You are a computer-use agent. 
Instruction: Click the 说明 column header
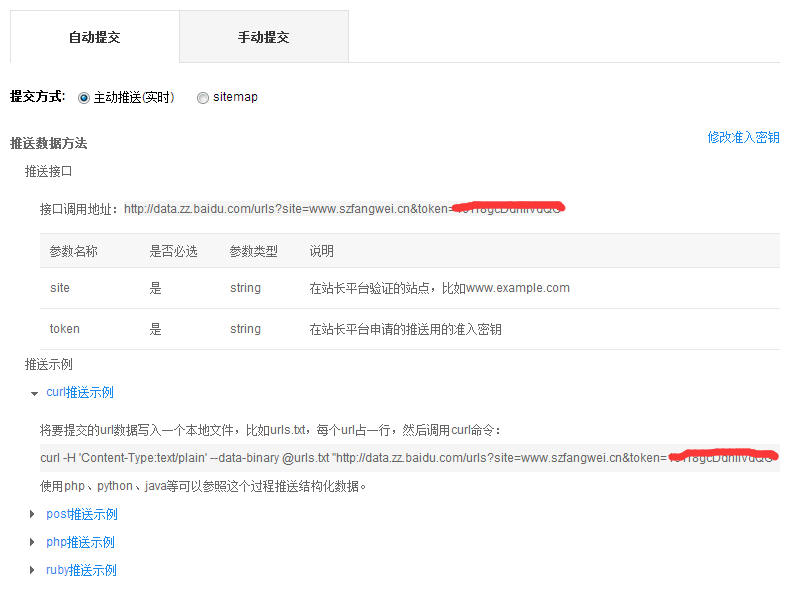coord(321,251)
